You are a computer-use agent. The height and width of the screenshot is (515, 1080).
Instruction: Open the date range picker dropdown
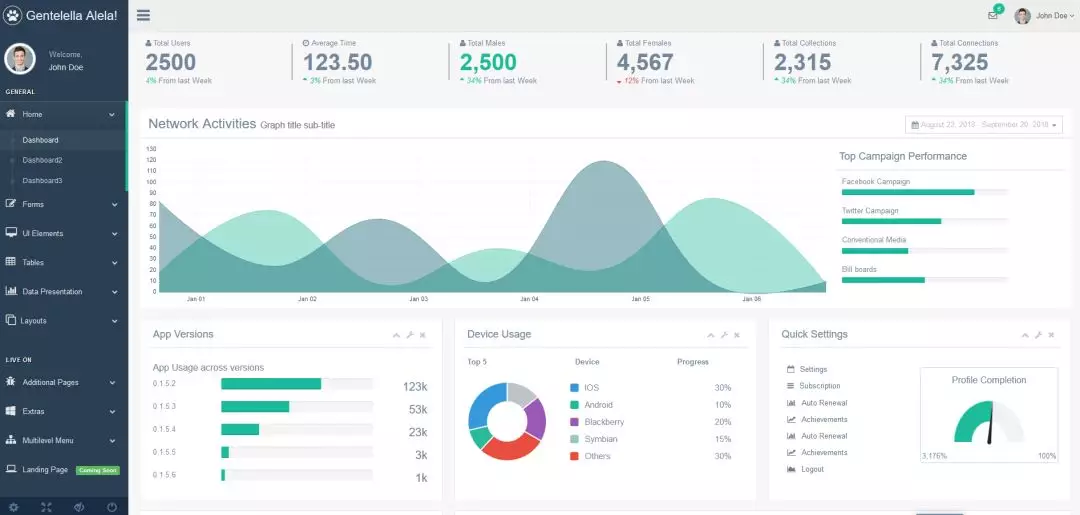[984, 125]
